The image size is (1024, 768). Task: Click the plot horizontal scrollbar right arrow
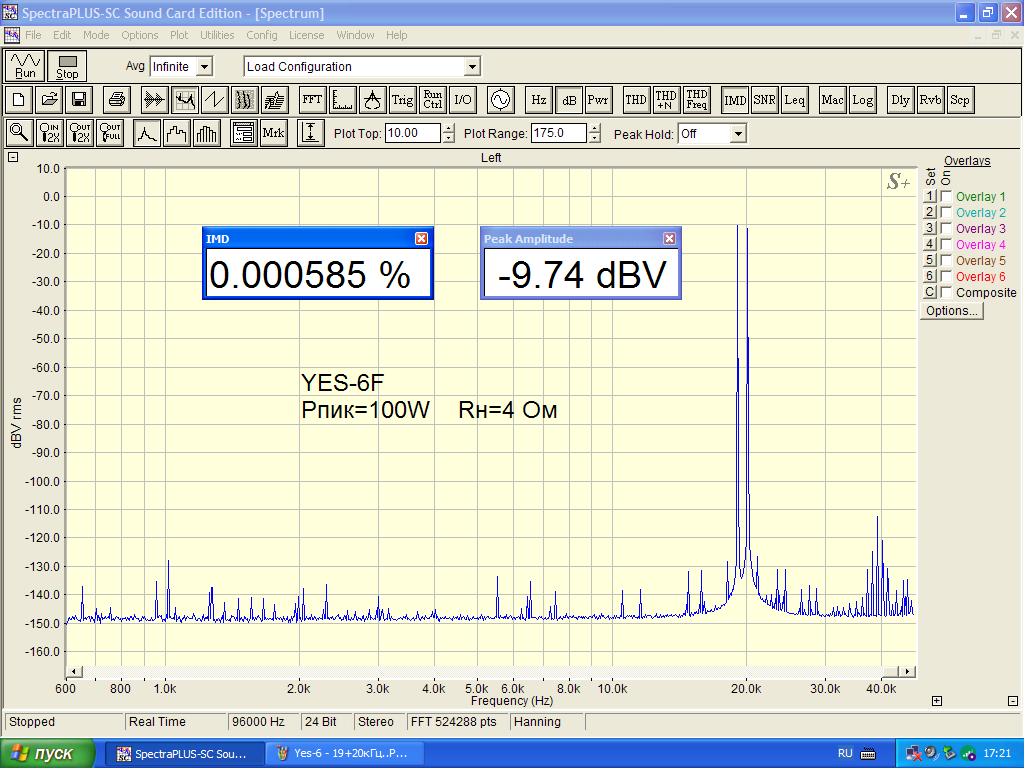click(906, 671)
